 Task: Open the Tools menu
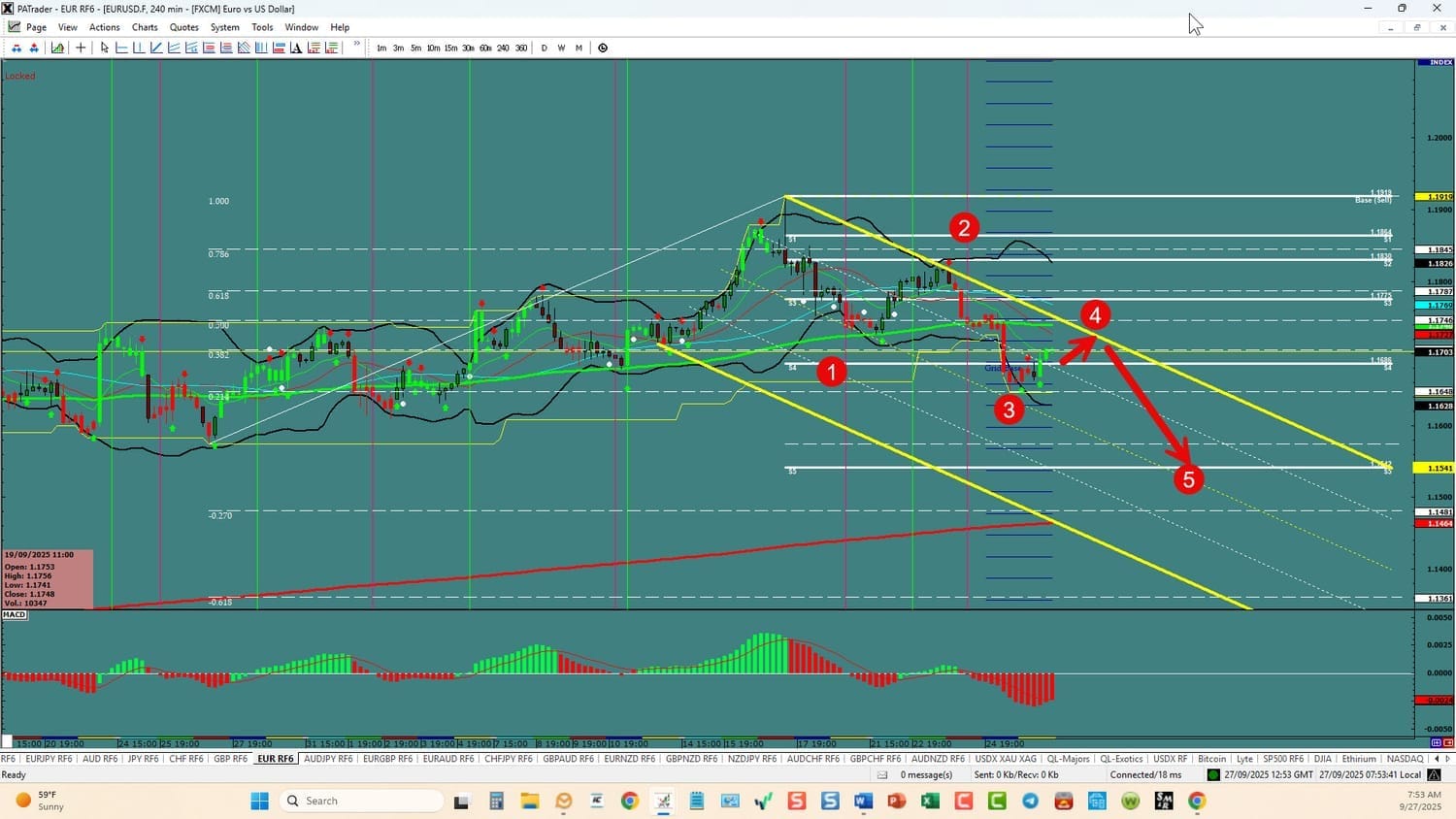coord(262,27)
